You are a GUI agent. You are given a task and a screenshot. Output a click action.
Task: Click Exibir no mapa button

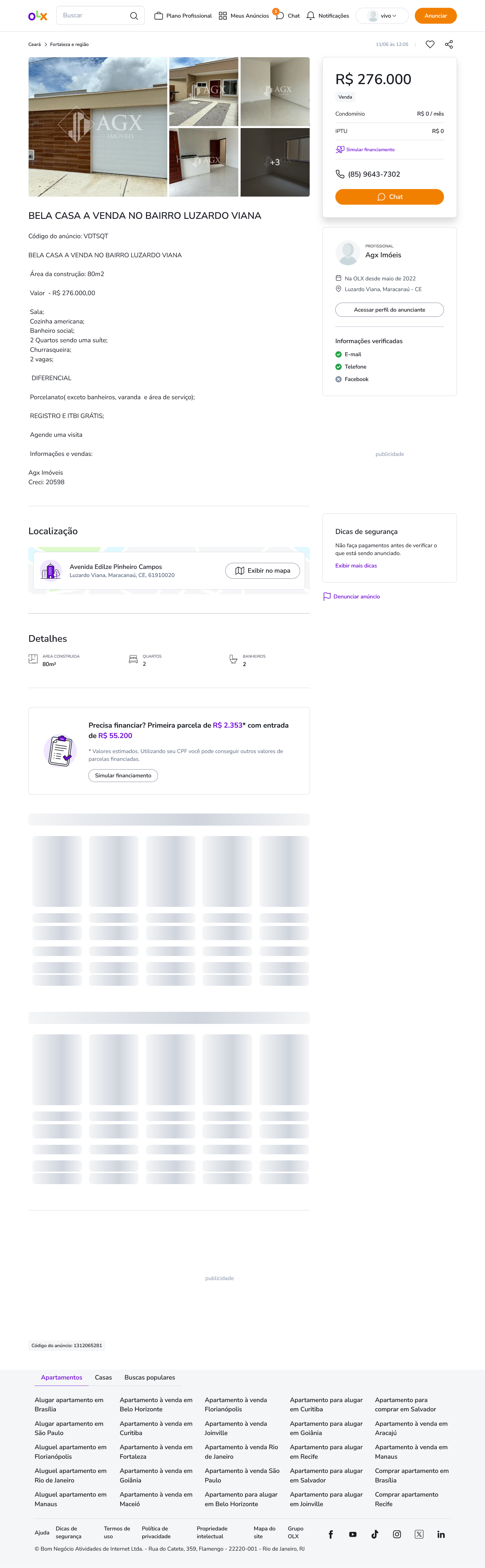coord(263,570)
